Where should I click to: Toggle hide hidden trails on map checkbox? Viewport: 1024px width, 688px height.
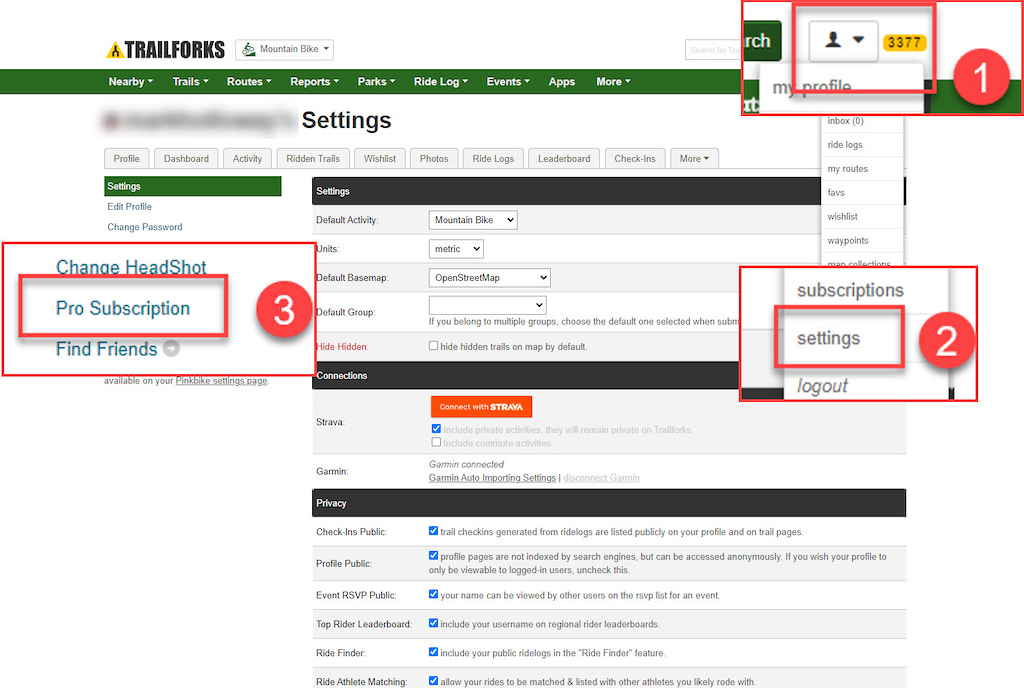coord(433,346)
